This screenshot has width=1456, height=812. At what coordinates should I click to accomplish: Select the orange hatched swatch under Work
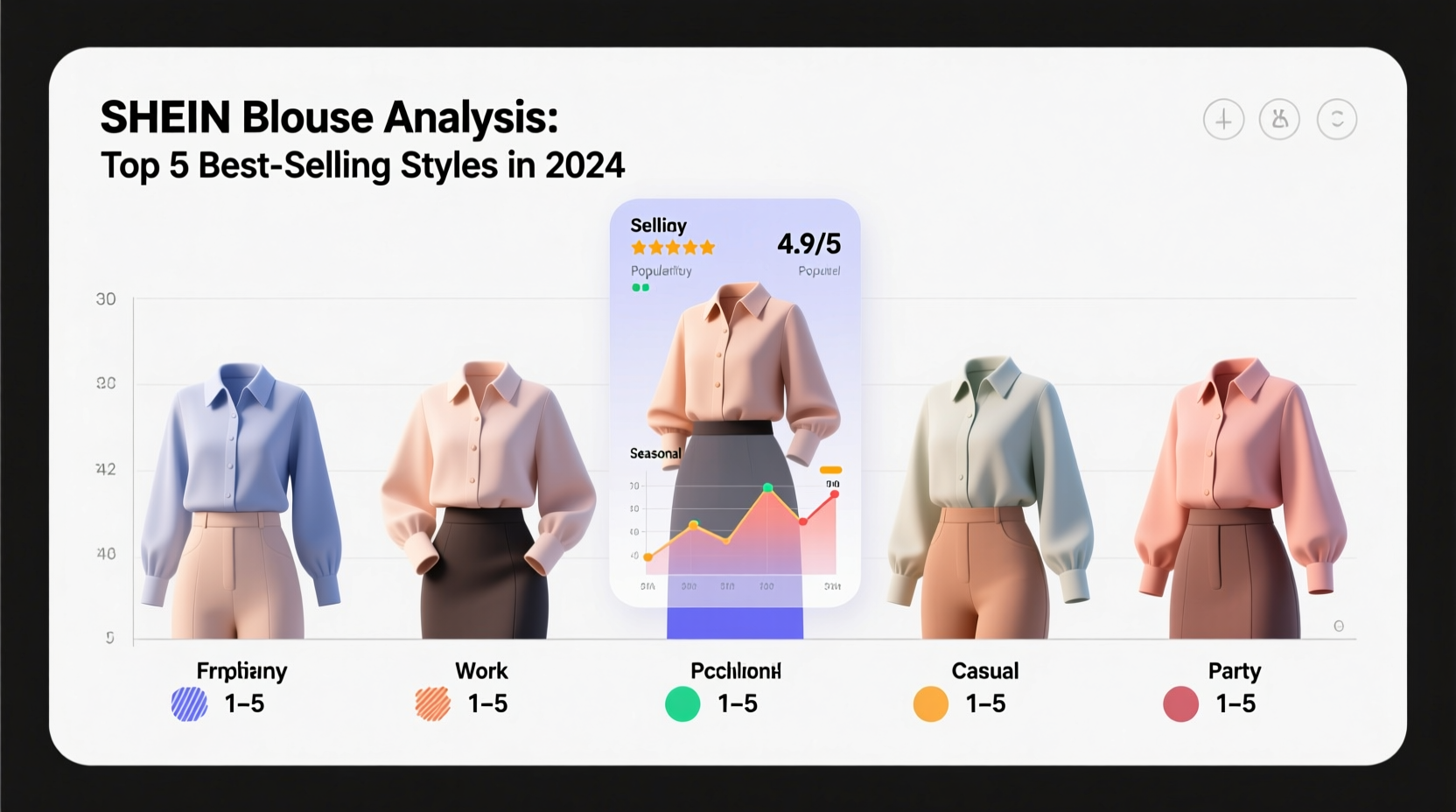[432, 703]
